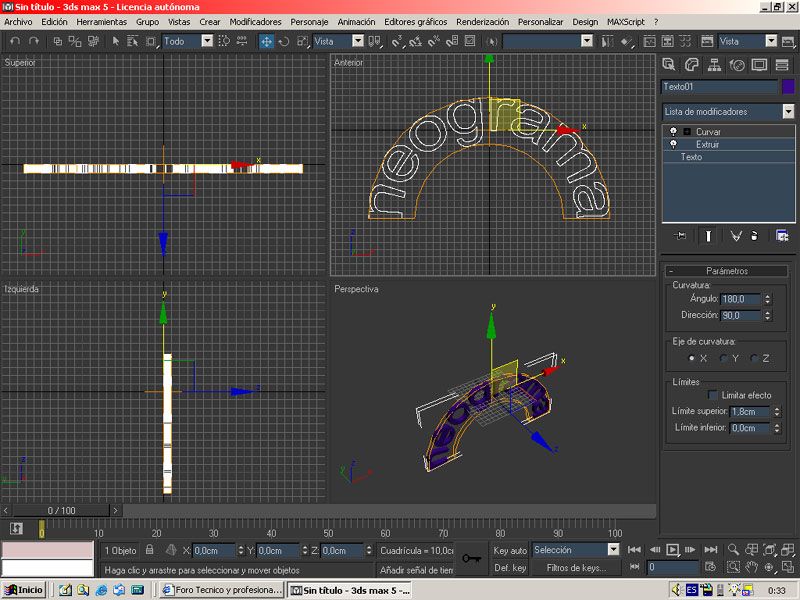Open the Utilities command panel tab

point(782,64)
